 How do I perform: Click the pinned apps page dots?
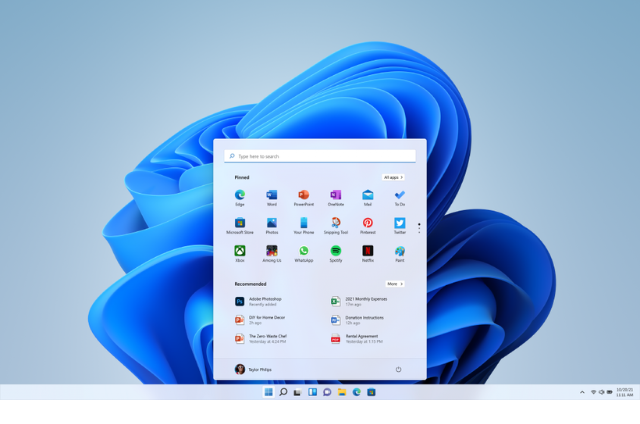click(x=419, y=228)
